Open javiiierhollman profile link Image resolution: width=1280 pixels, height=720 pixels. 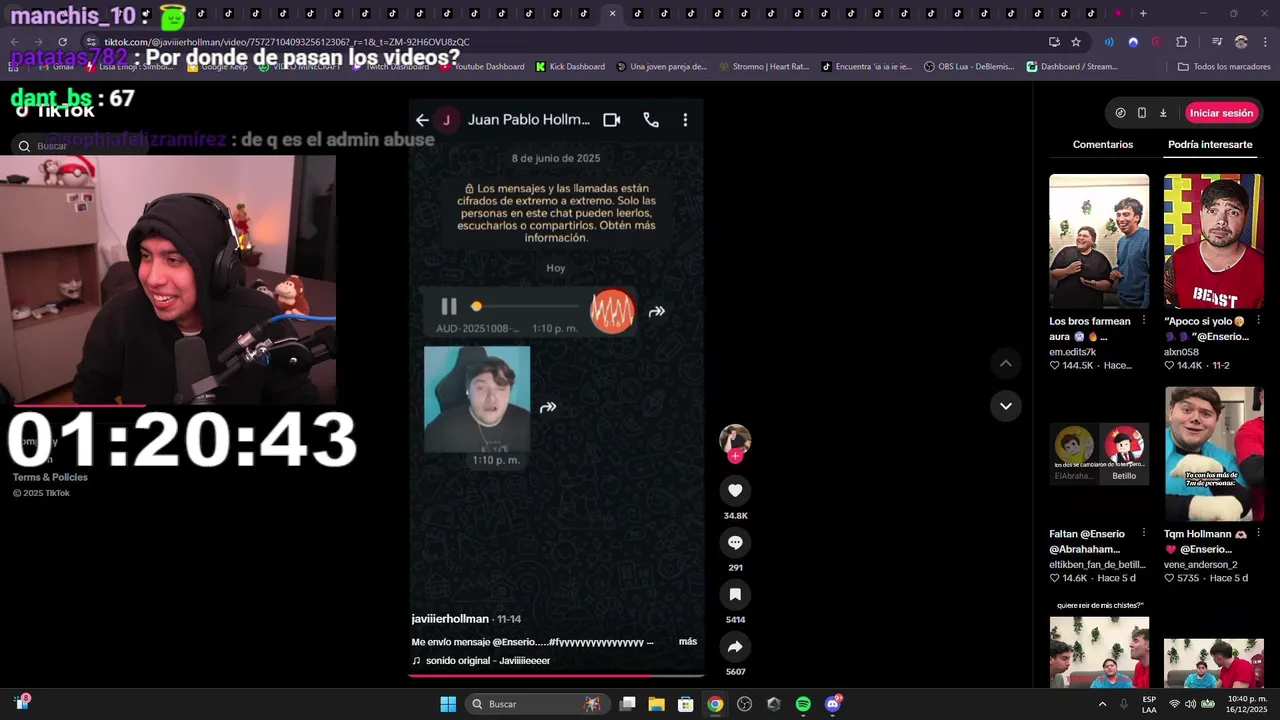pyautogui.click(x=450, y=619)
